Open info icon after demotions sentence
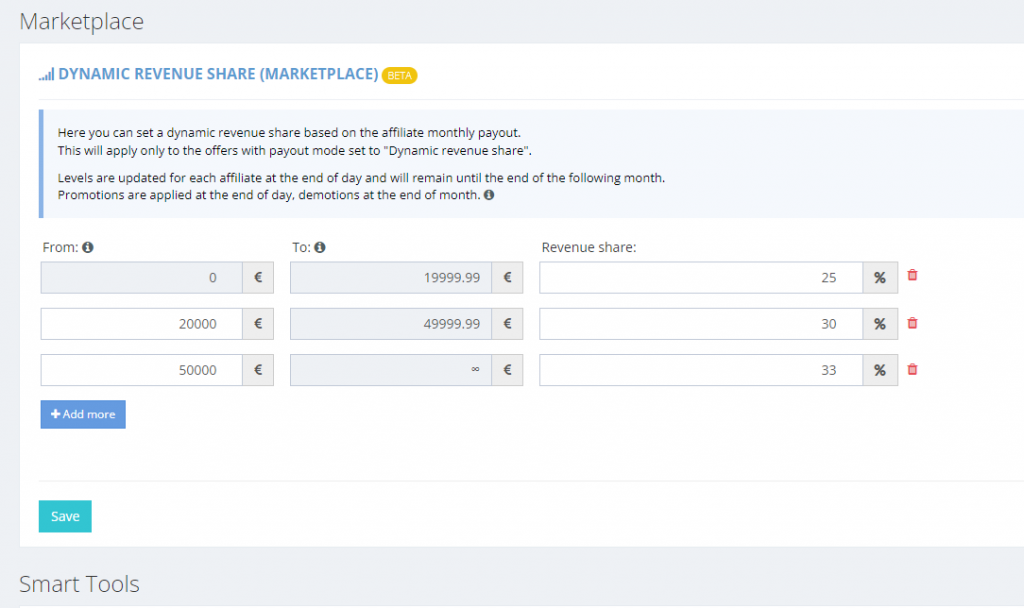Image resolution: width=1024 pixels, height=608 pixels. pos(488,195)
